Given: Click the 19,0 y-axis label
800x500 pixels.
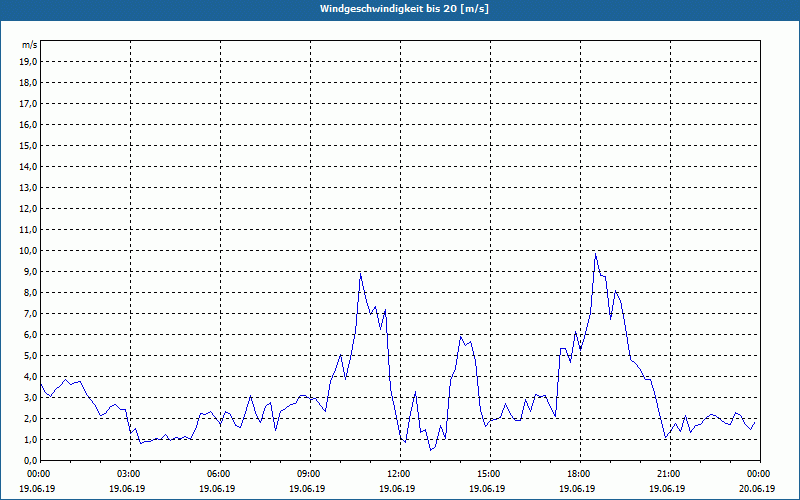Looking at the screenshot, I should pos(28,62).
